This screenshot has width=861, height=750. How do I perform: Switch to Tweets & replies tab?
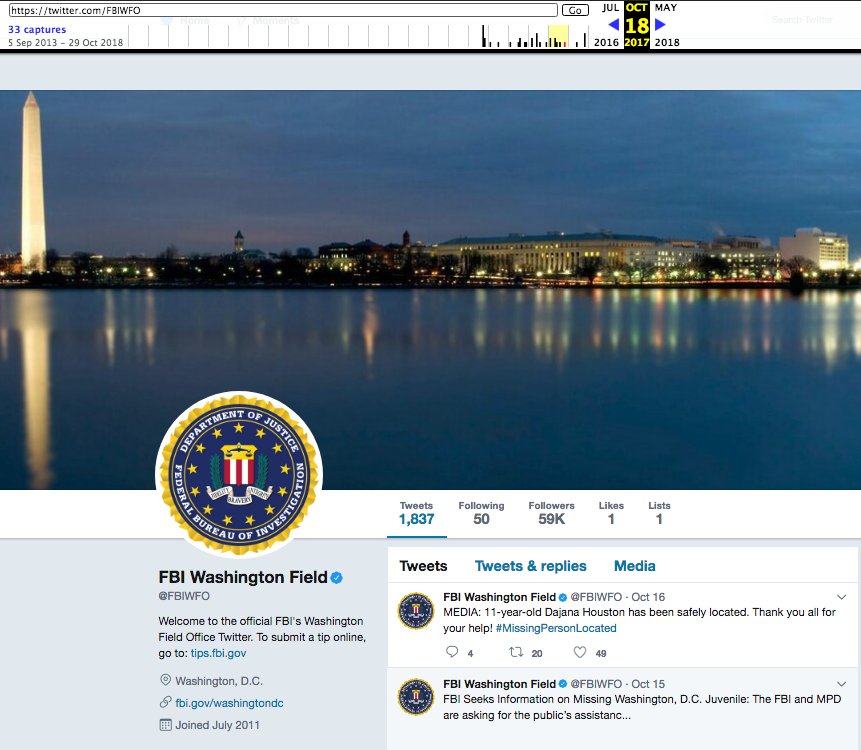530,566
